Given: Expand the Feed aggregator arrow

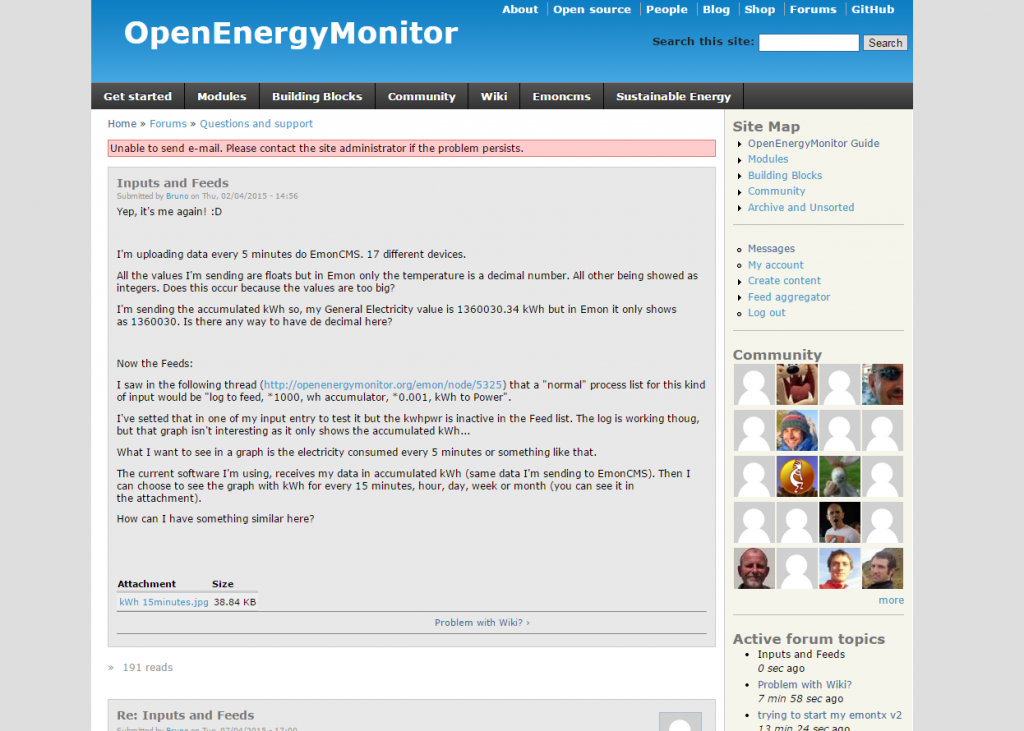Looking at the screenshot, I should tap(739, 298).
